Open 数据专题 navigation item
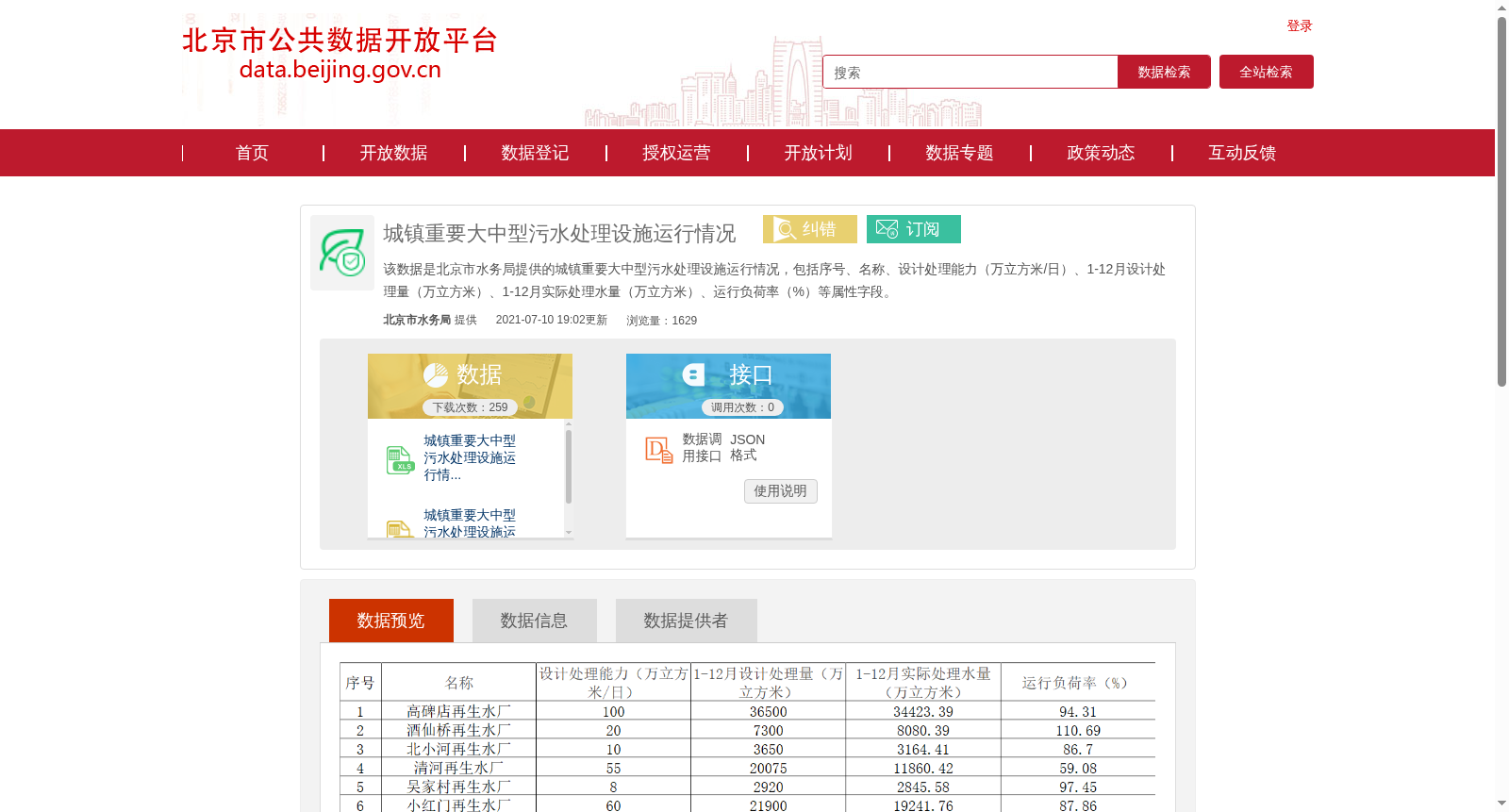Image resolution: width=1509 pixels, height=812 pixels. click(959, 153)
